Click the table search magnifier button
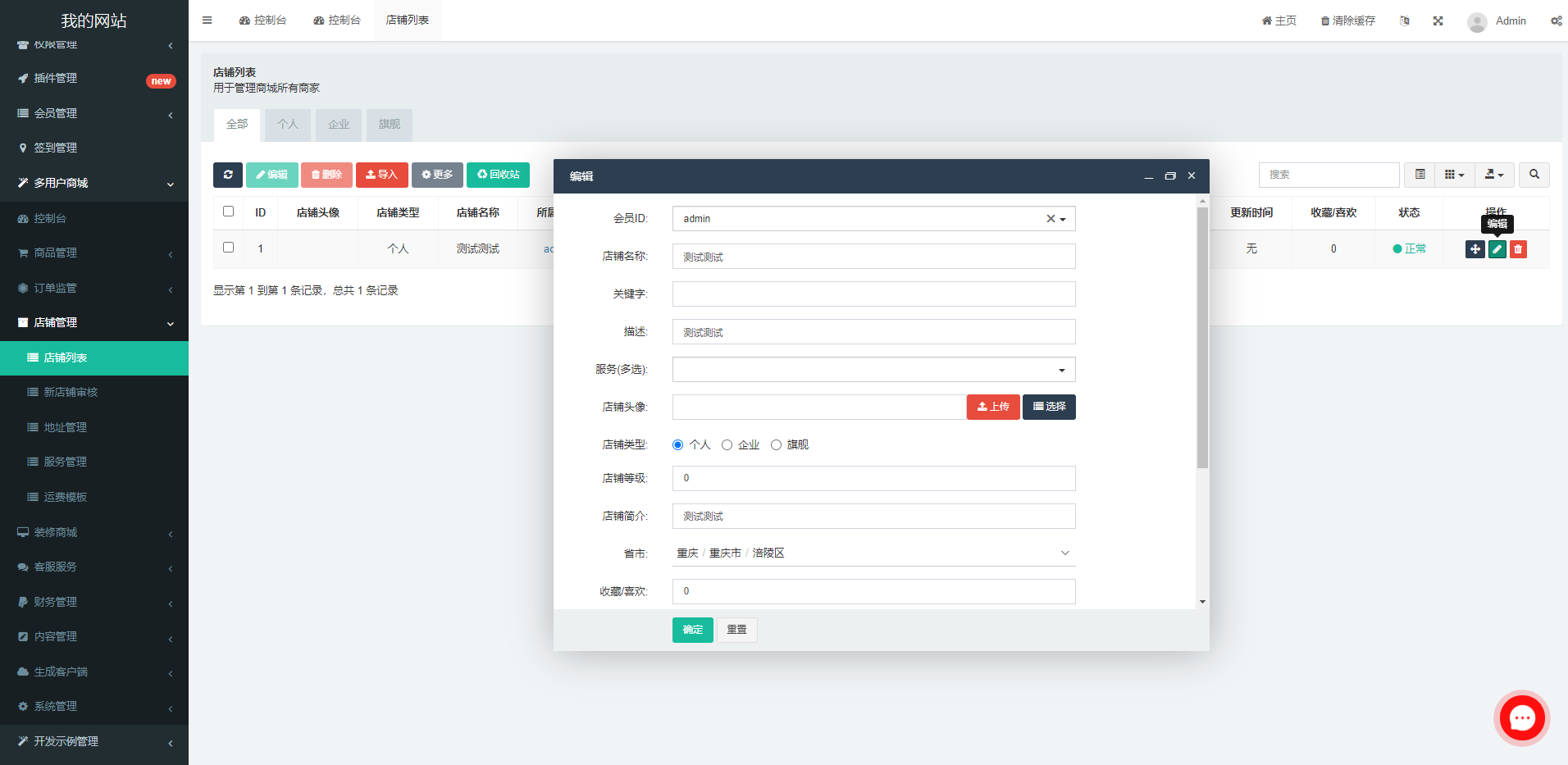1568x765 pixels. pyautogui.click(x=1534, y=175)
